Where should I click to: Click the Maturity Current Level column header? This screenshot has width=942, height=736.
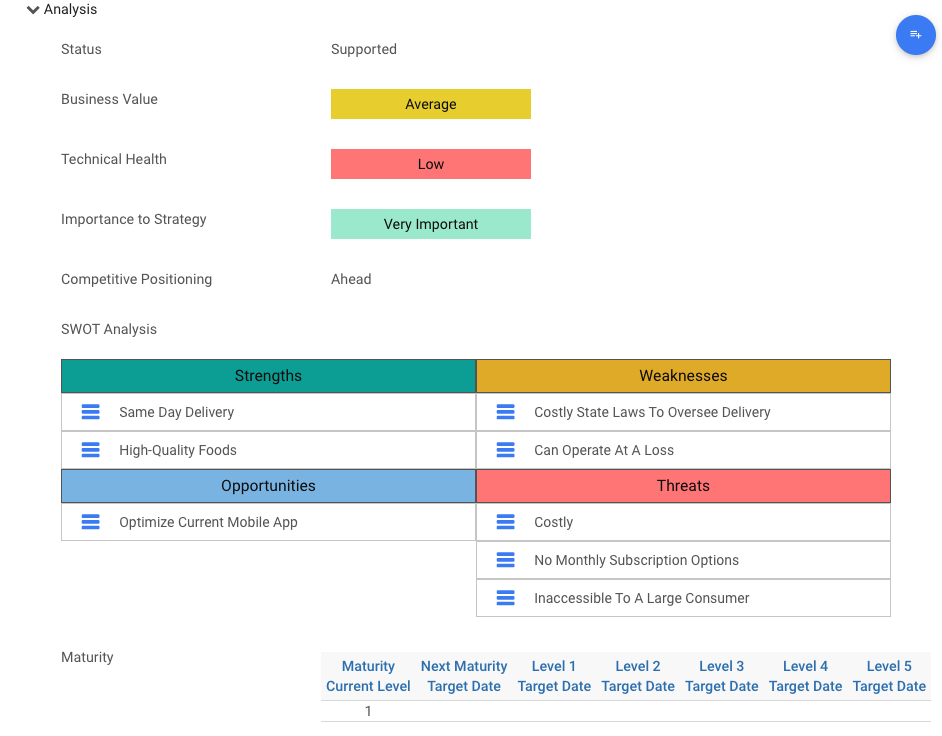tap(368, 676)
